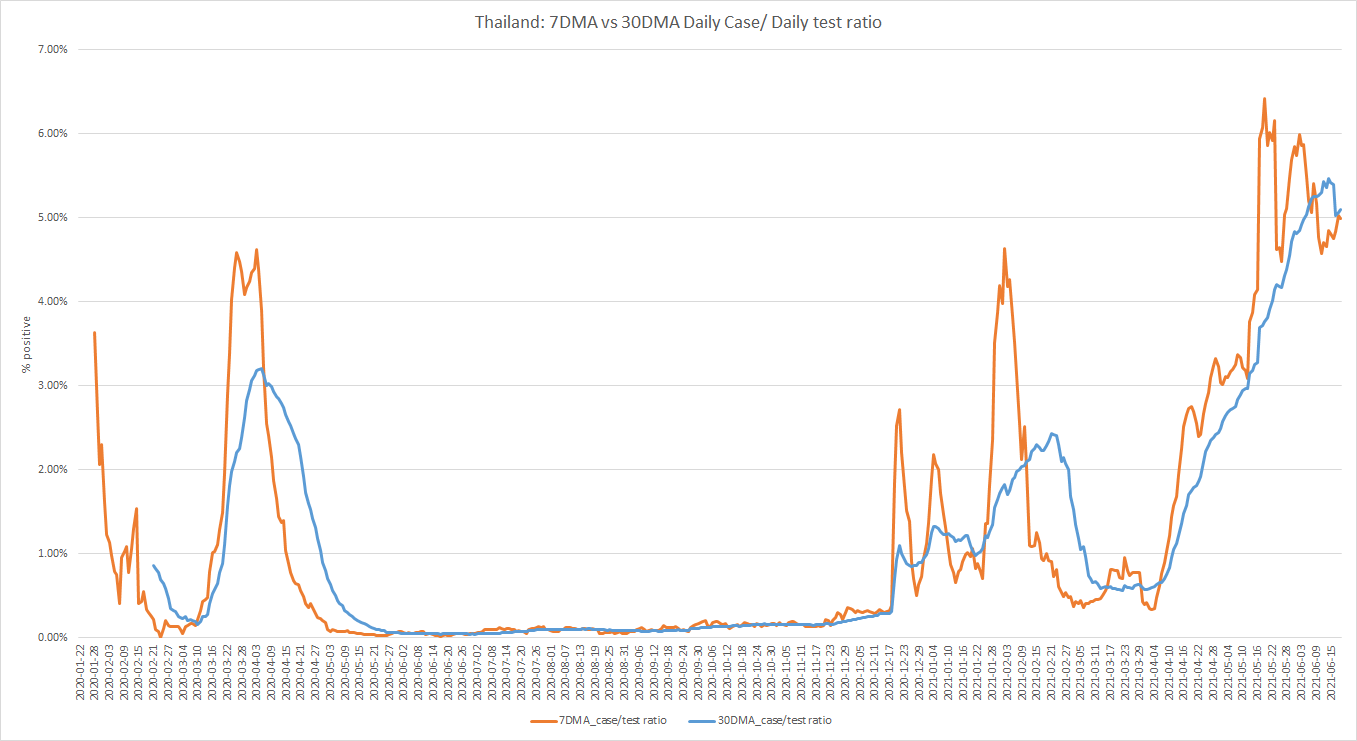Click the orange line's starting point near 3.6%

point(94,333)
